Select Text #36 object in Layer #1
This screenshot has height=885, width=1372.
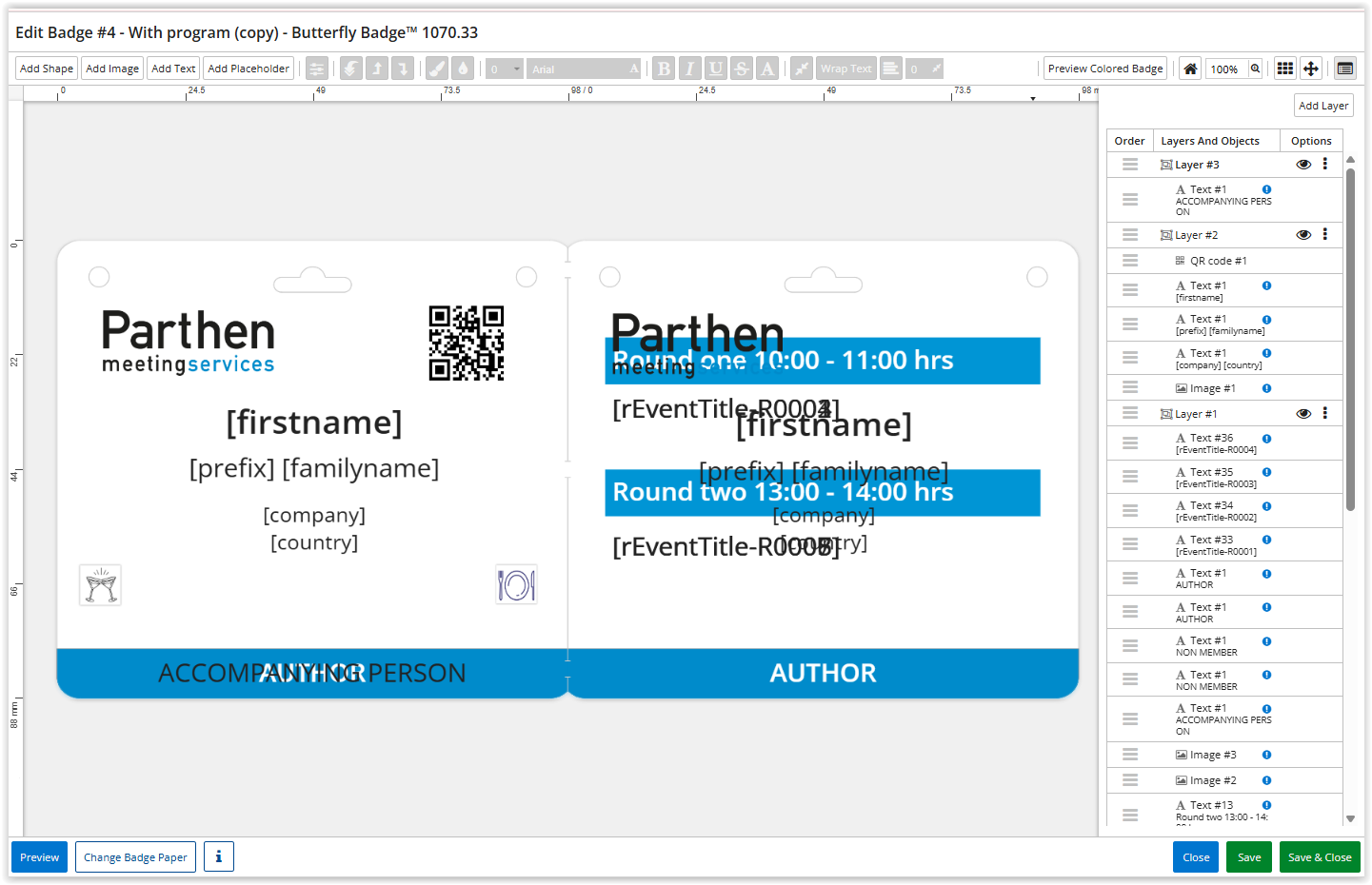point(1211,439)
